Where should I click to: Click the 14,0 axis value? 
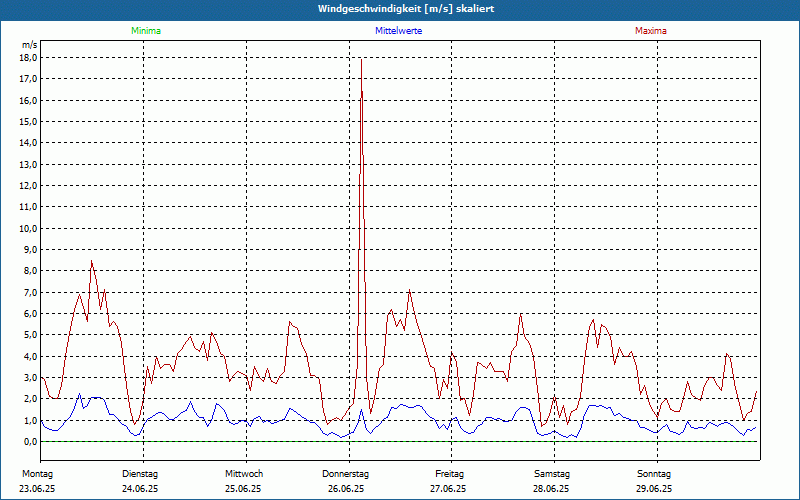point(29,143)
